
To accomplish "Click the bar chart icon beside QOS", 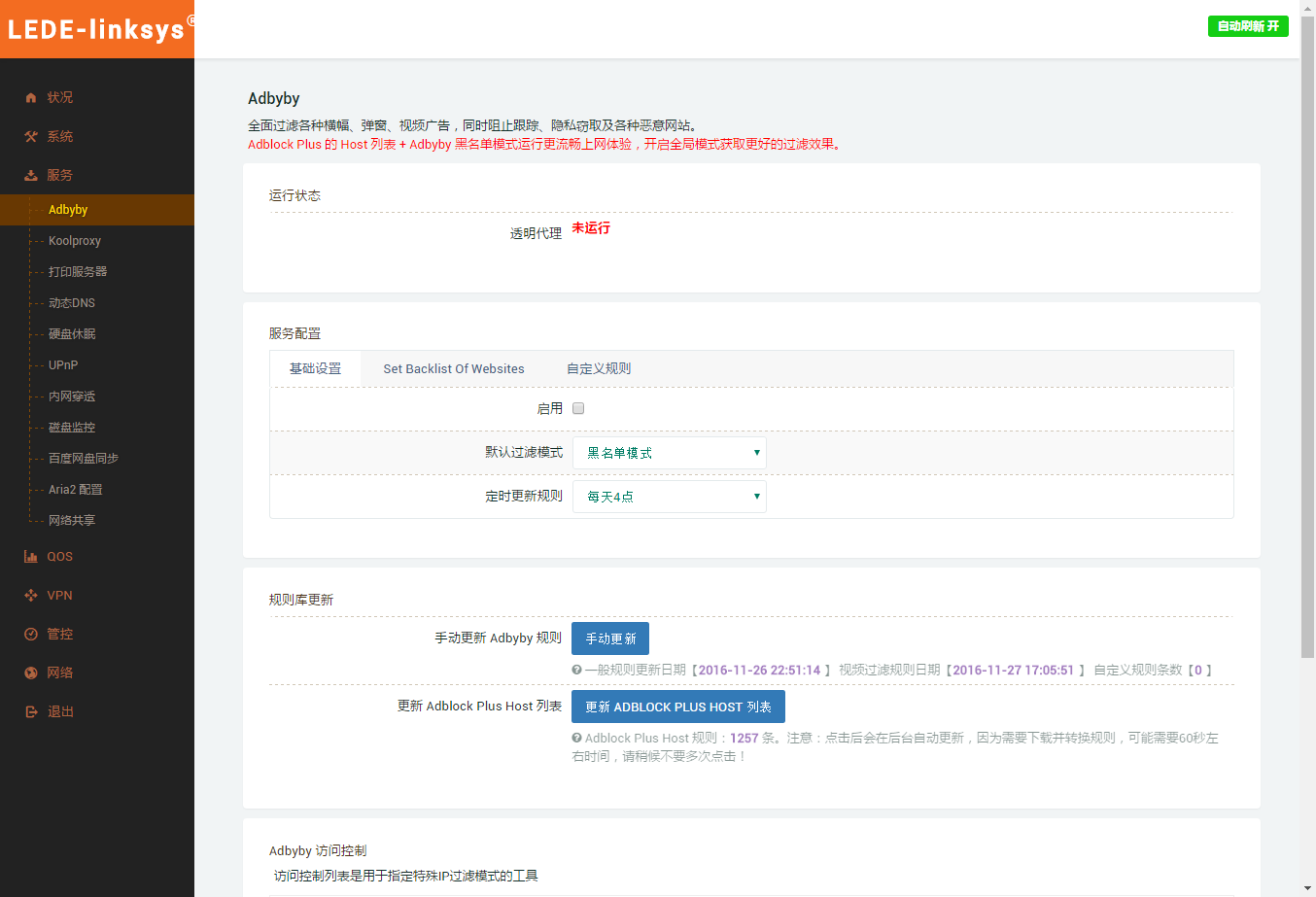I will (31, 557).
